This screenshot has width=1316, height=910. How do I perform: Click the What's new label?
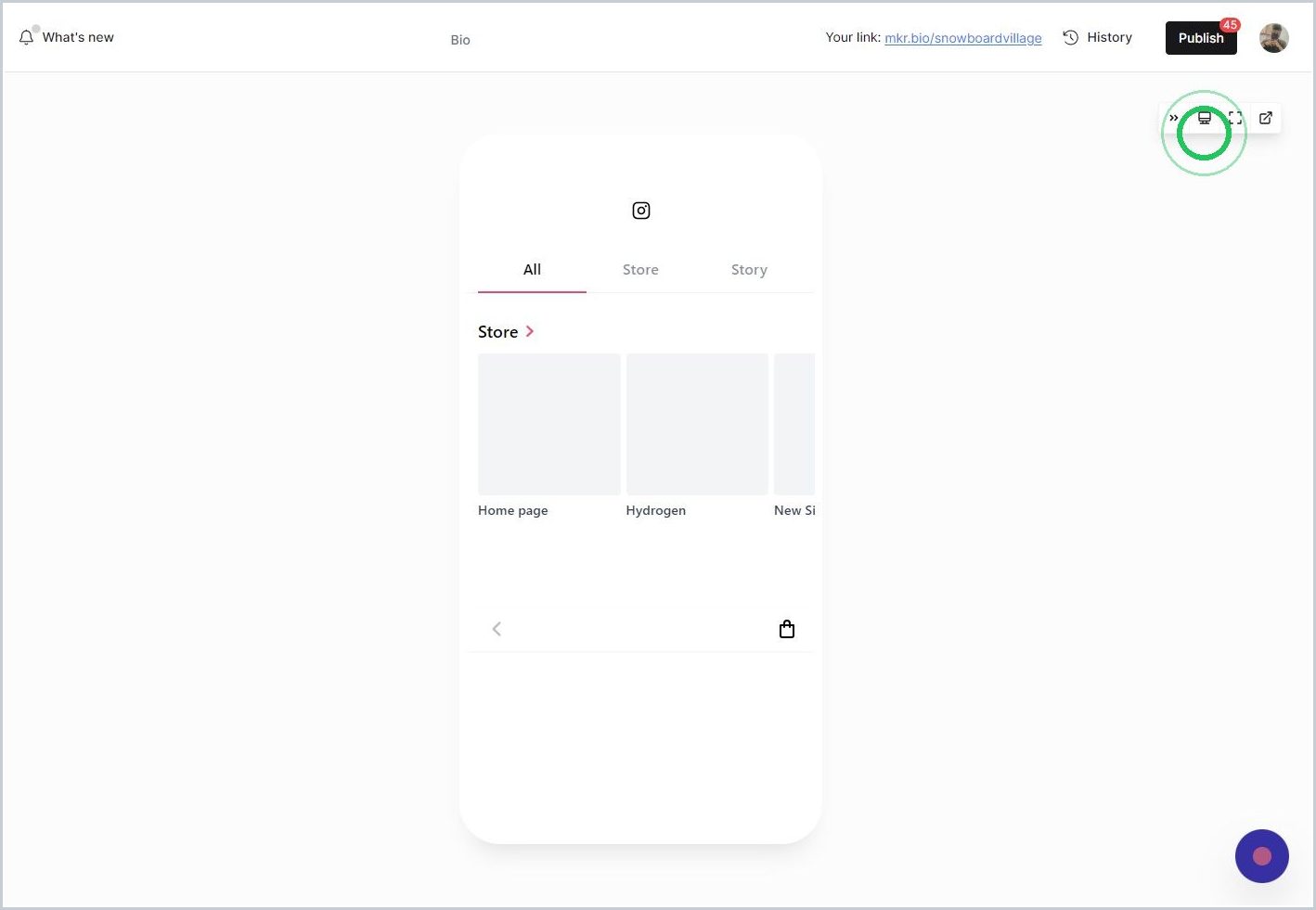point(78,38)
